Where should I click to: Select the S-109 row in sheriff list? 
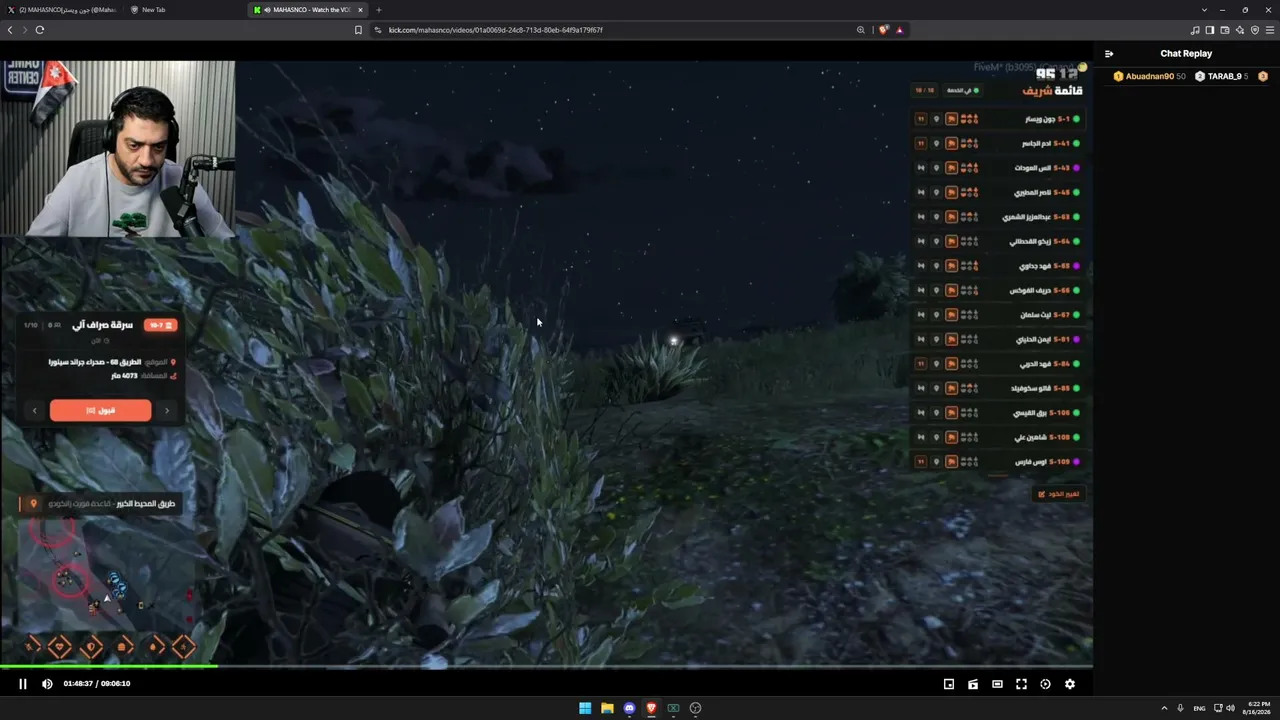[999, 462]
